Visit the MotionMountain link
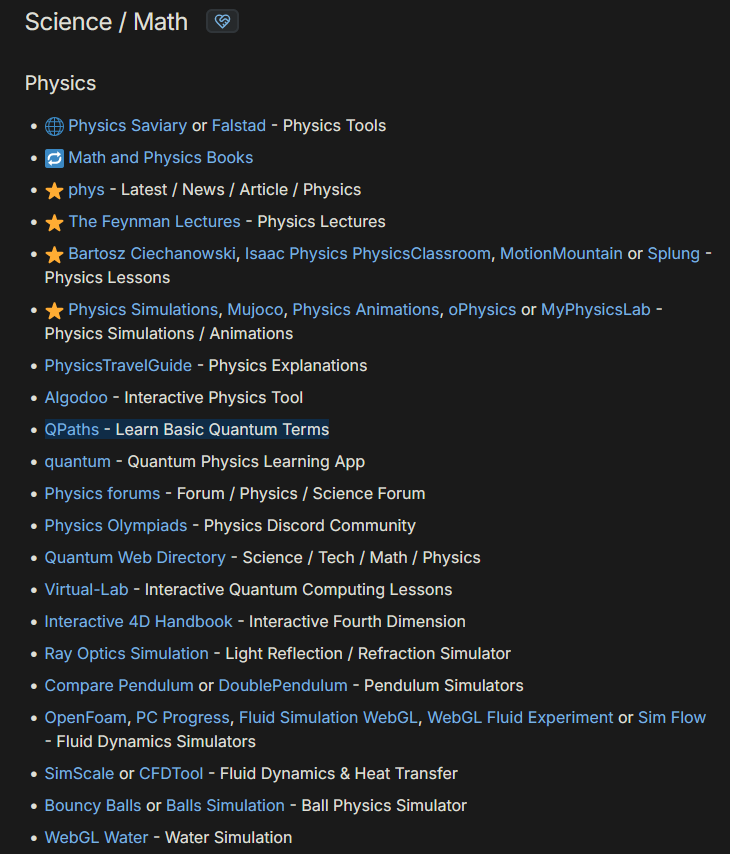730x854 pixels. [561, 253]
